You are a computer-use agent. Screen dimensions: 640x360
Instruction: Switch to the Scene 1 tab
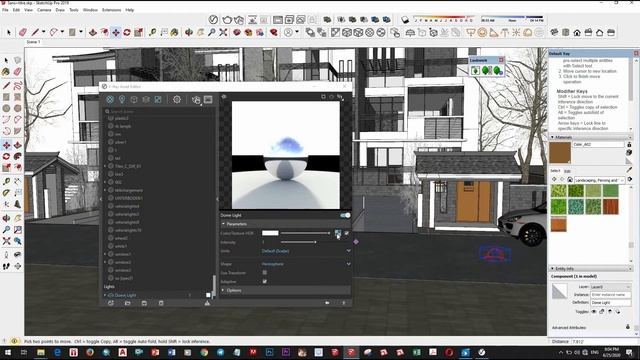point(33,42)
